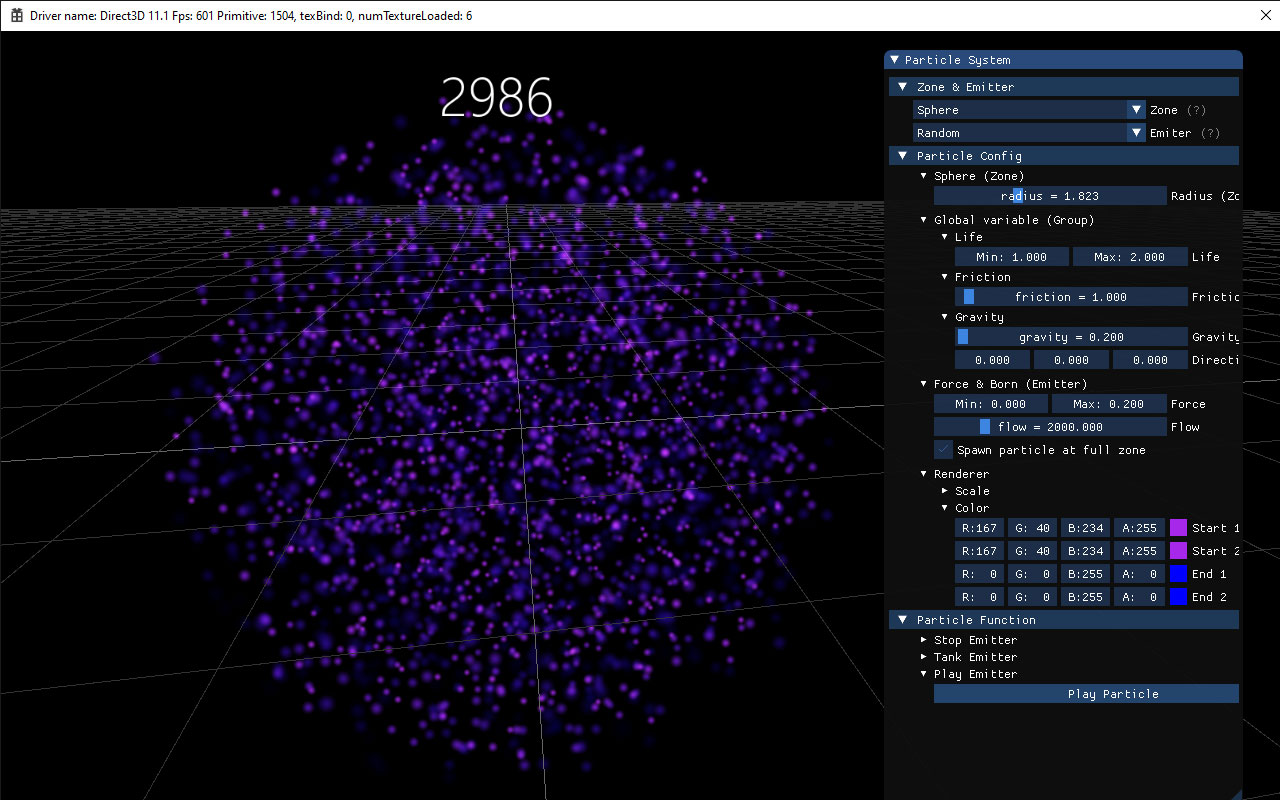The width and height of the screenshot is (1280, 800).
Task: Click the End 2 G: 0 field
Action: [x=1032, y=597]
